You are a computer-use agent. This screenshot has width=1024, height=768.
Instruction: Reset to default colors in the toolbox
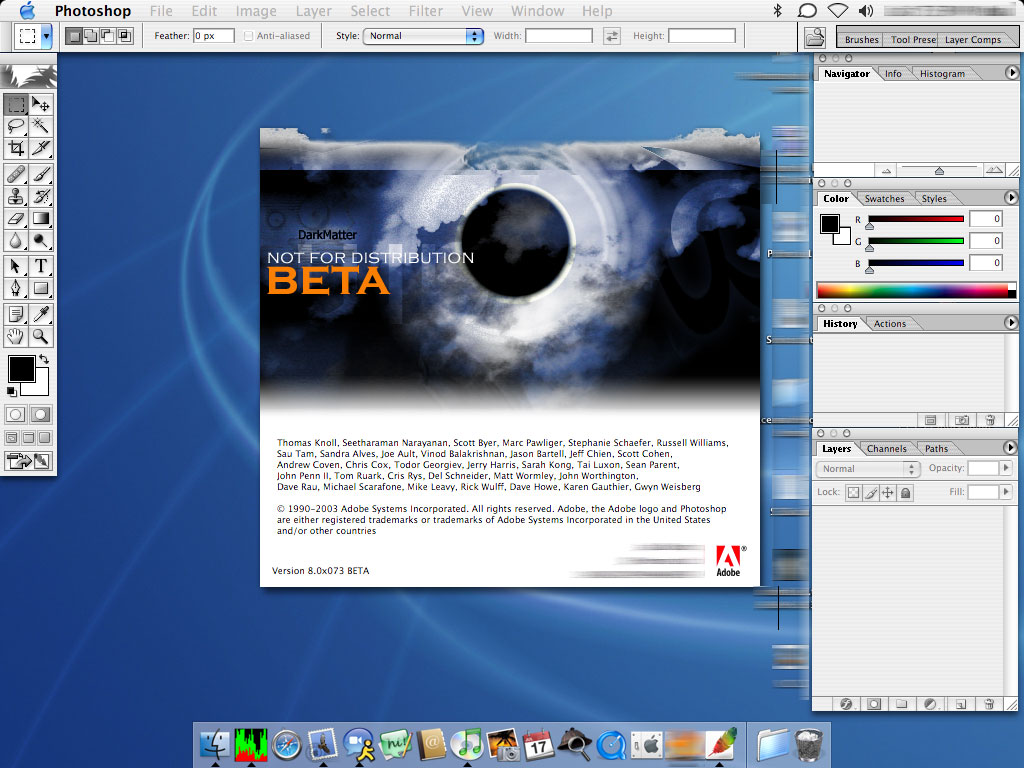[12, 391]
